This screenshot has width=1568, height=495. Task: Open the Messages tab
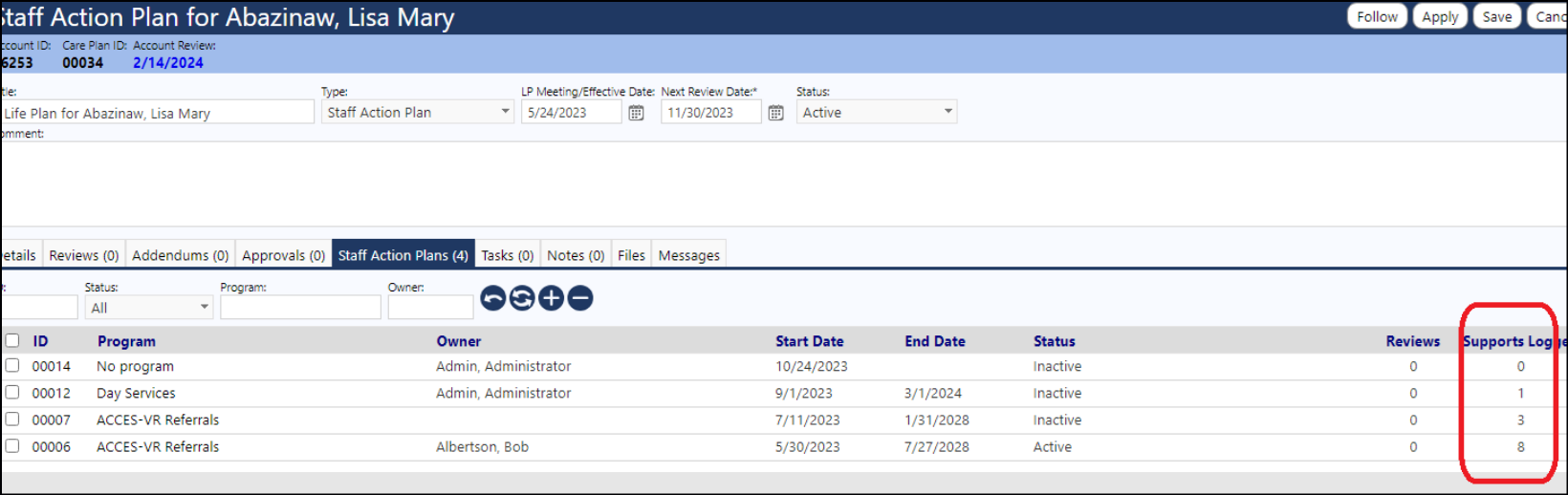[x=689, y=255]
